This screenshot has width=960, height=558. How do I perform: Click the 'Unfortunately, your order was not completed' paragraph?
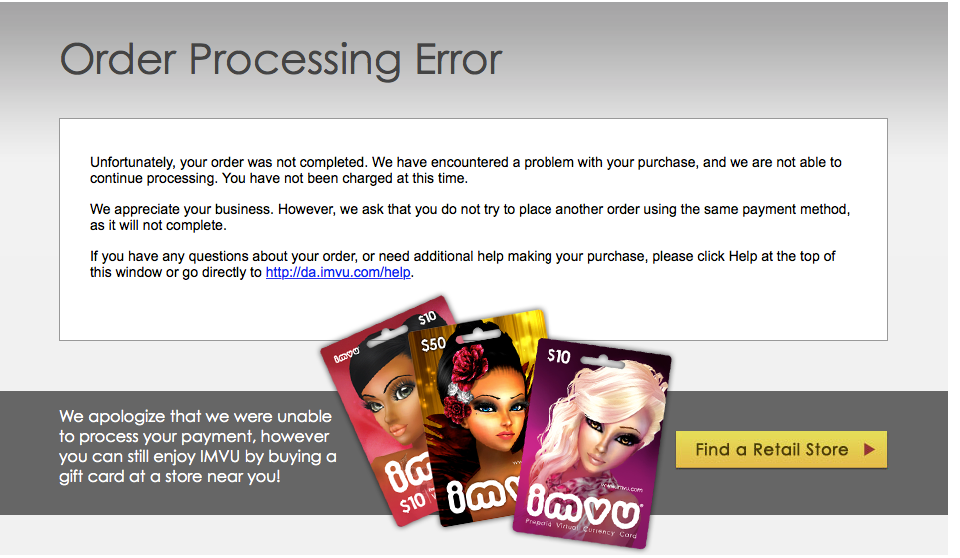tap(465, 170)
